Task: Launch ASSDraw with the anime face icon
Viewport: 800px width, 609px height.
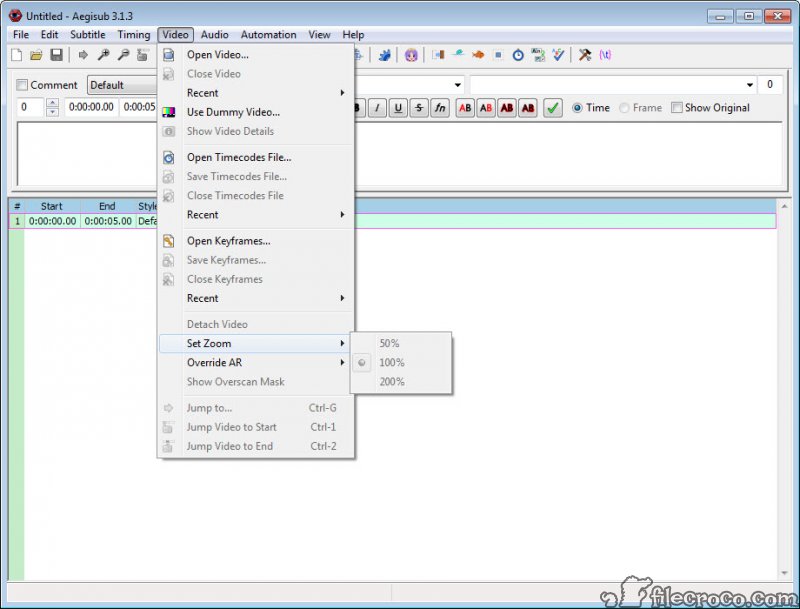Action: pos(411,55)
